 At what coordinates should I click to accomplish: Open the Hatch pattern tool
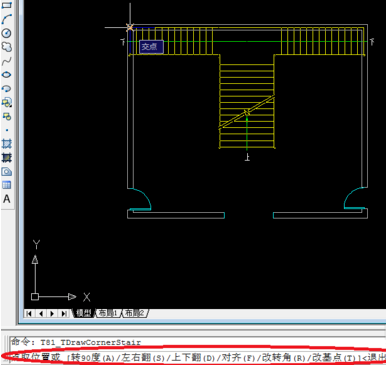(7, 144)
